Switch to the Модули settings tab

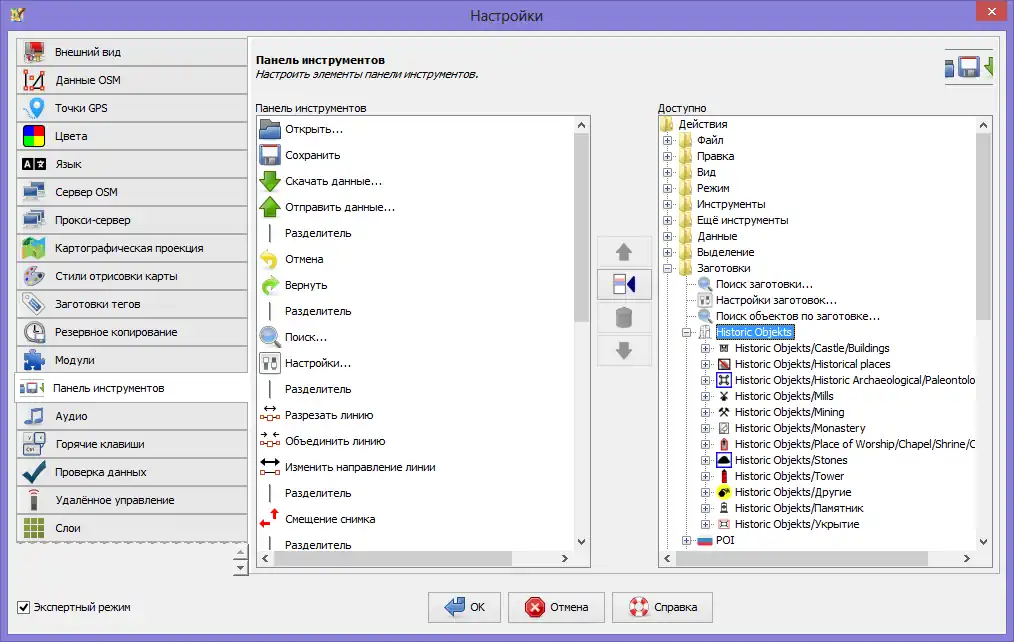point(131,360)
